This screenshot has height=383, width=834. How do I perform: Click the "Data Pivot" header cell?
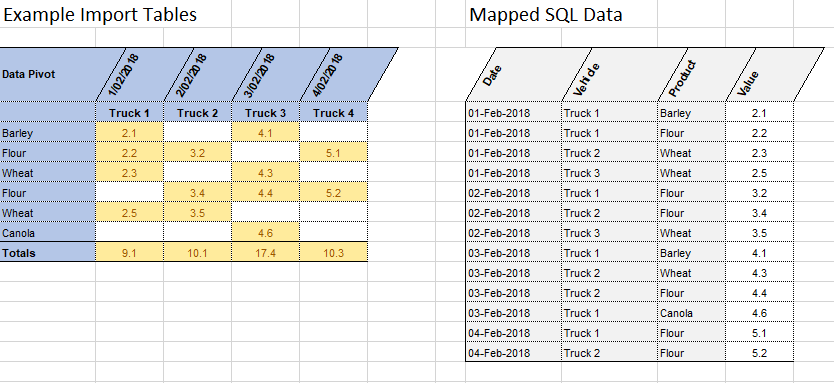tap(48, 74)
